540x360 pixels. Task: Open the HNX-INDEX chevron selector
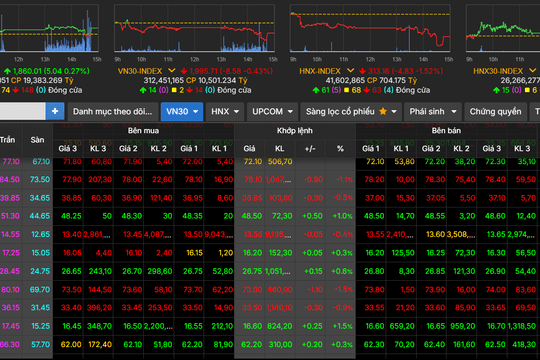coord(350,71)
